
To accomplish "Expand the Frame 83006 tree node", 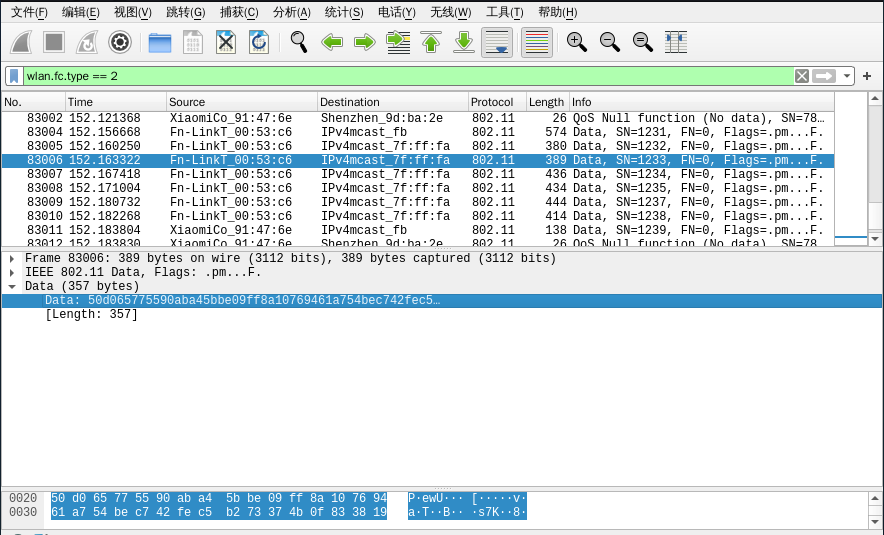I will coord(12,259).
